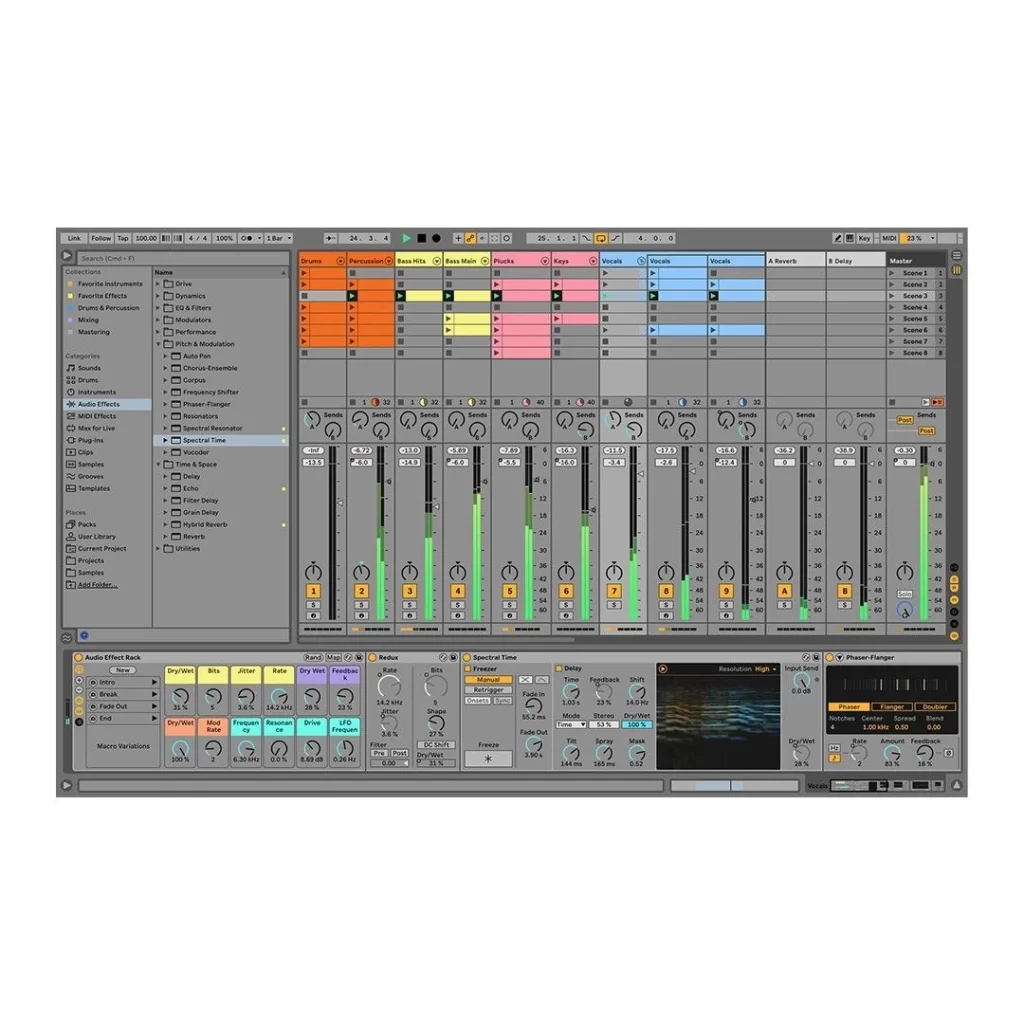The image size is (1024, 1024).
Task: Click the Link button
Action: 74,238
